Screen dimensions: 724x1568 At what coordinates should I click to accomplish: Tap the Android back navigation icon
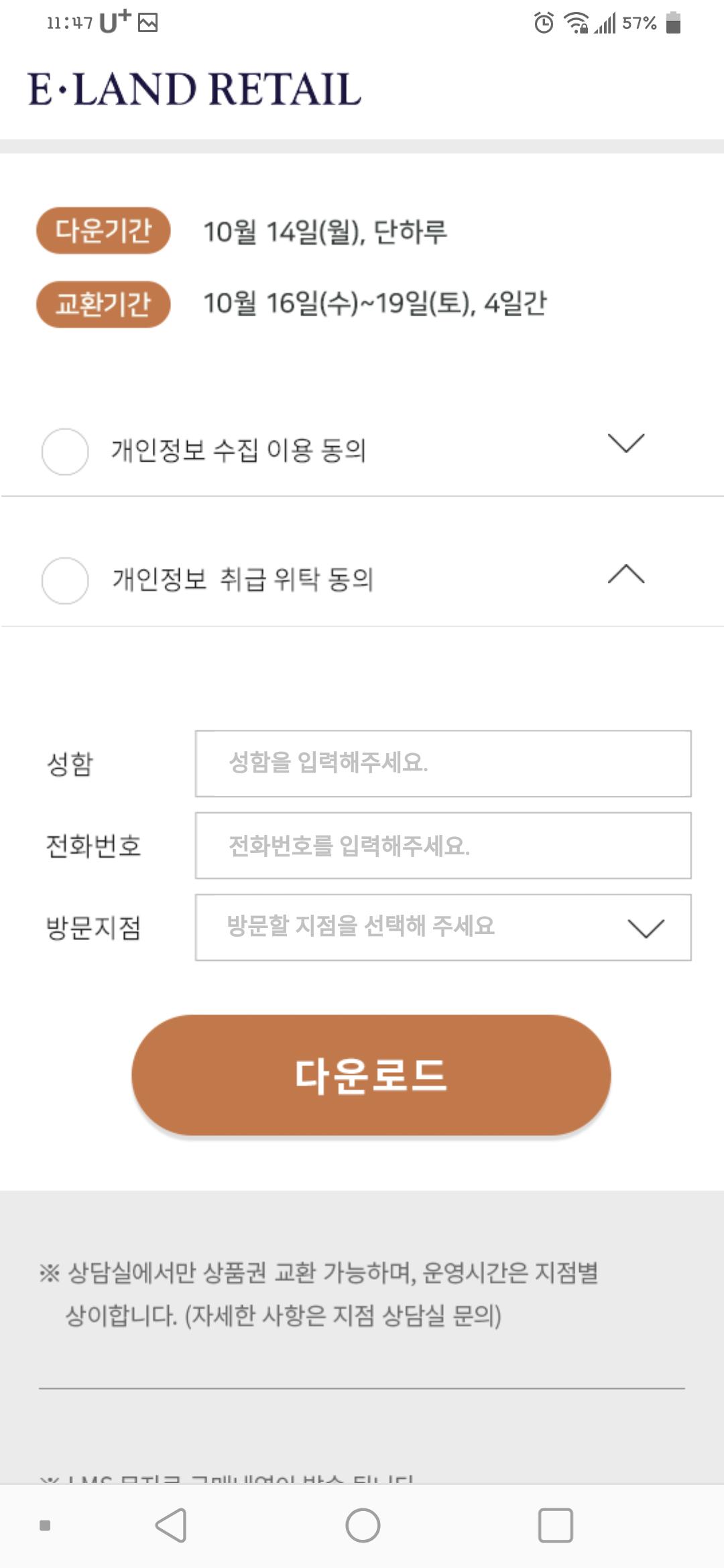[171, 1526]
